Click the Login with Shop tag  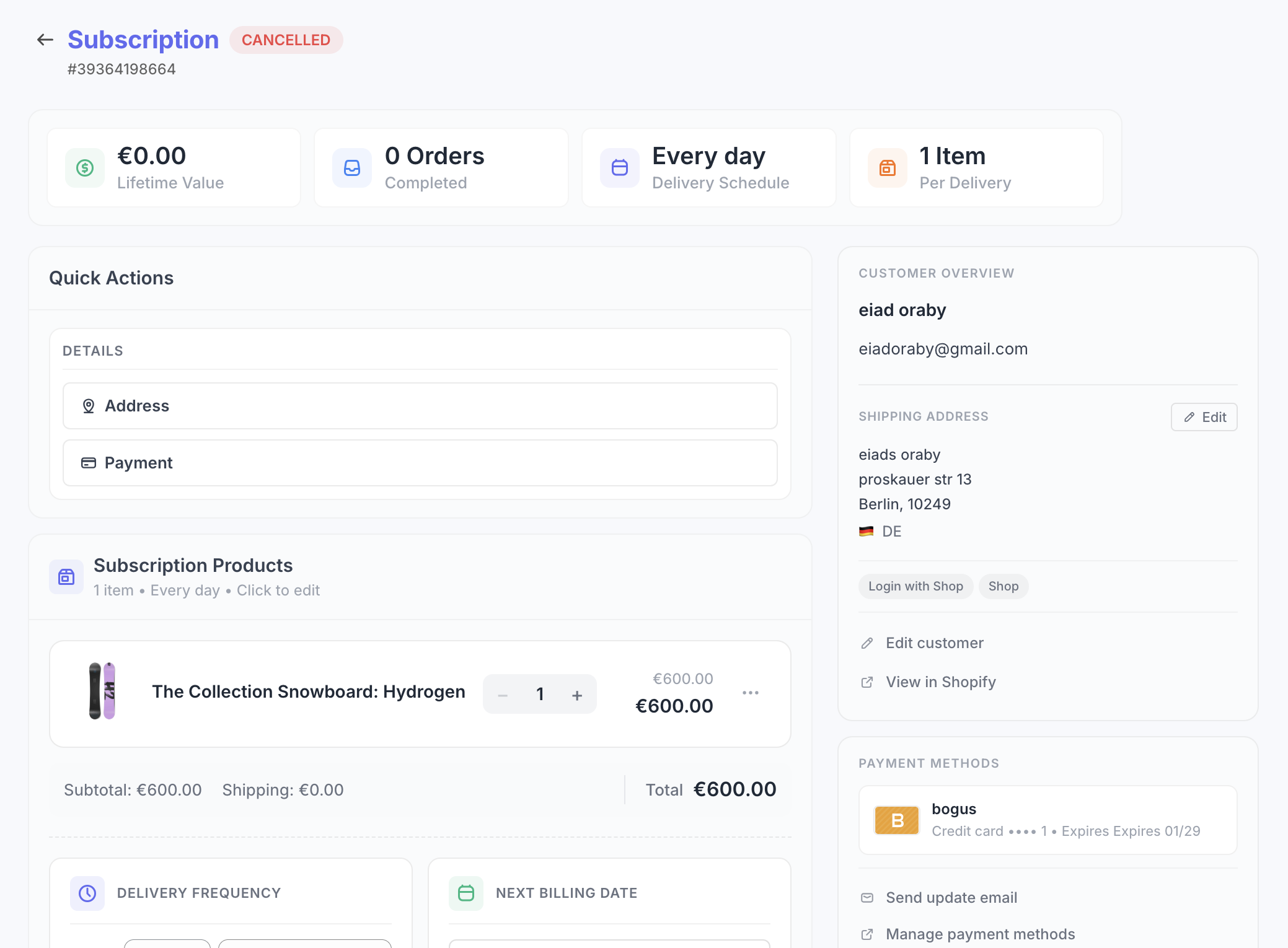pyautogui.click(x=915, y=586)
